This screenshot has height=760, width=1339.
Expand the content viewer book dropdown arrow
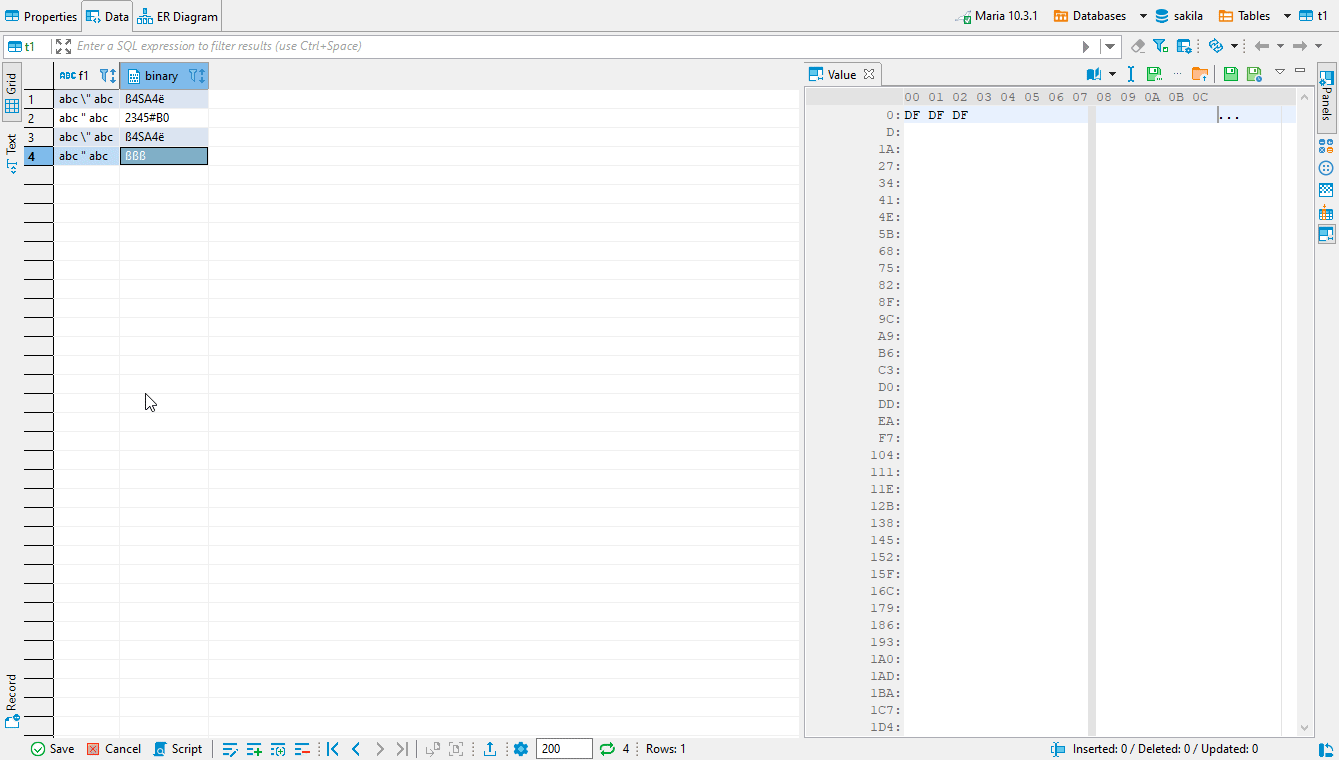pyautogui.click(x=1112, y=74)
